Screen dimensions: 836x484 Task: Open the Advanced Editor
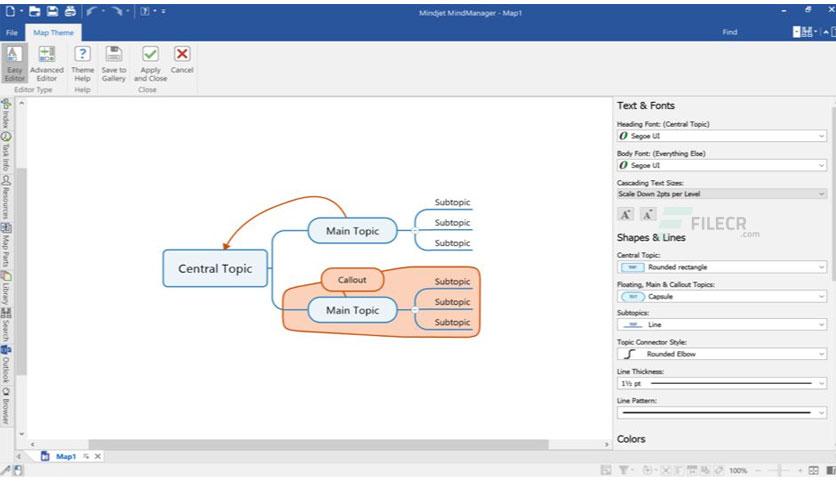tap(47, 63)
